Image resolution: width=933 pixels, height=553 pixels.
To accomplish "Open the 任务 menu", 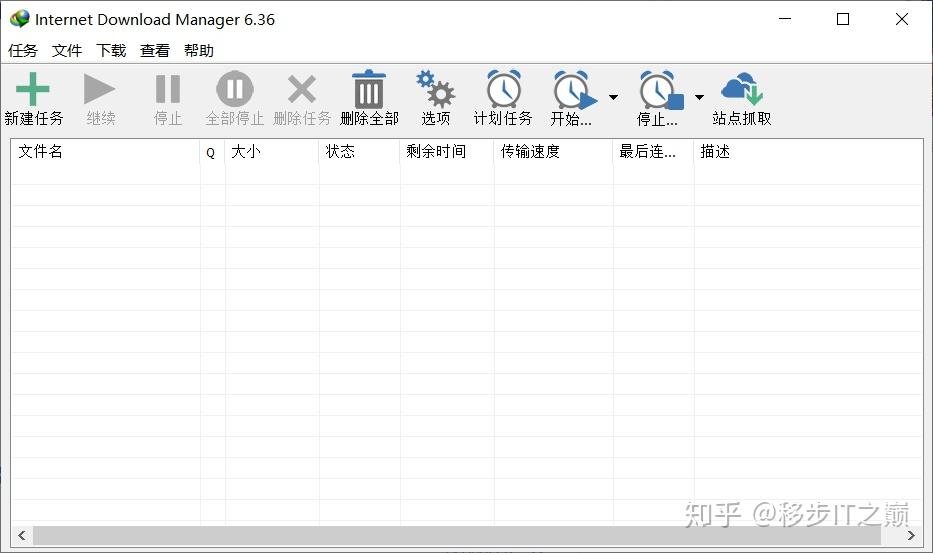I will point(23,51).
